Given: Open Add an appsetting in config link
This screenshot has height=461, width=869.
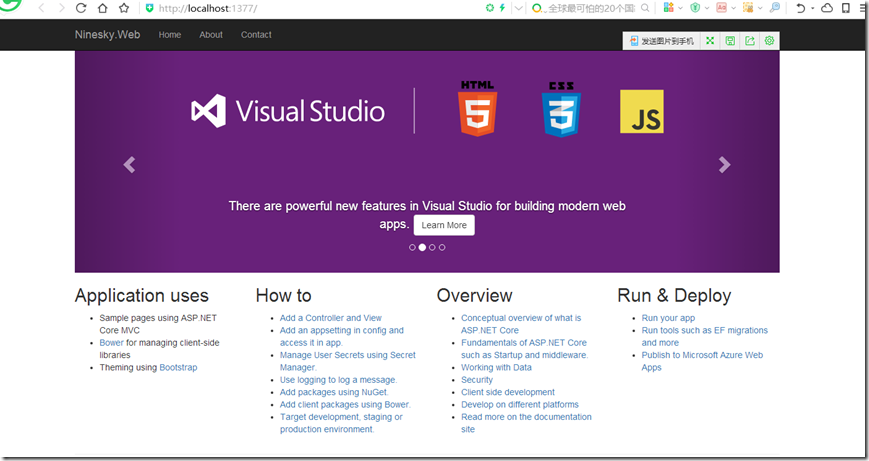Looking at the screenshot, I should 341,336.
